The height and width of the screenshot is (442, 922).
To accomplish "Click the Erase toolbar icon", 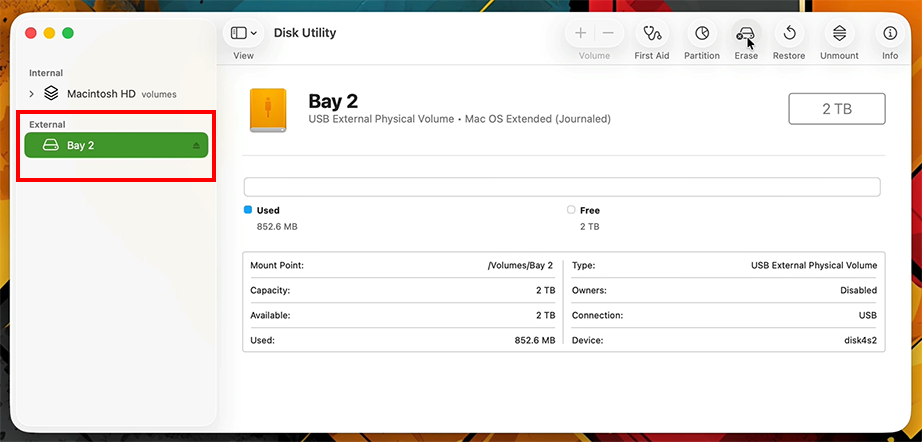I will [x=746, y=34].
